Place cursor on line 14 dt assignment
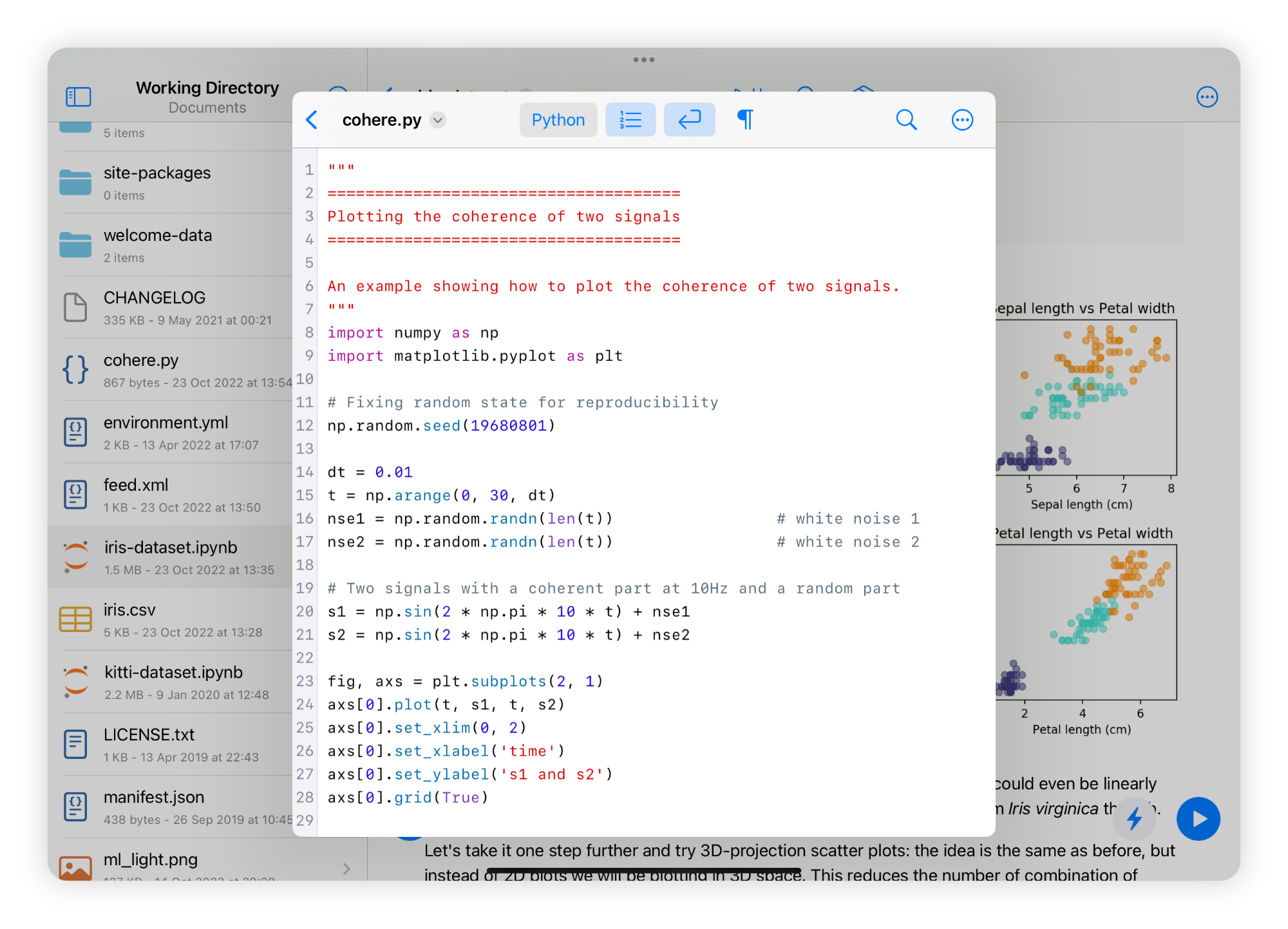This screenshot has width=1288, height=929. click(x=370, y=472)
